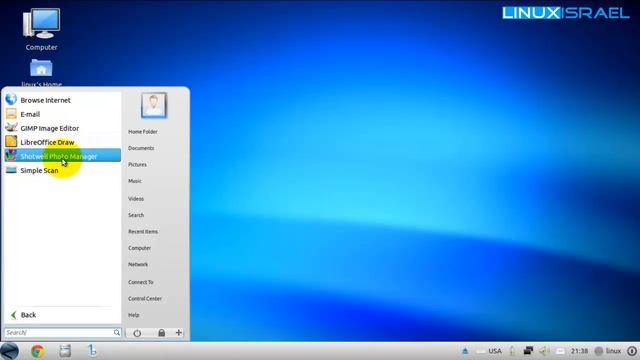The image size is (640, 360).
Task: Click the LibreOffice Draw icon
Action: click(11, 142)
